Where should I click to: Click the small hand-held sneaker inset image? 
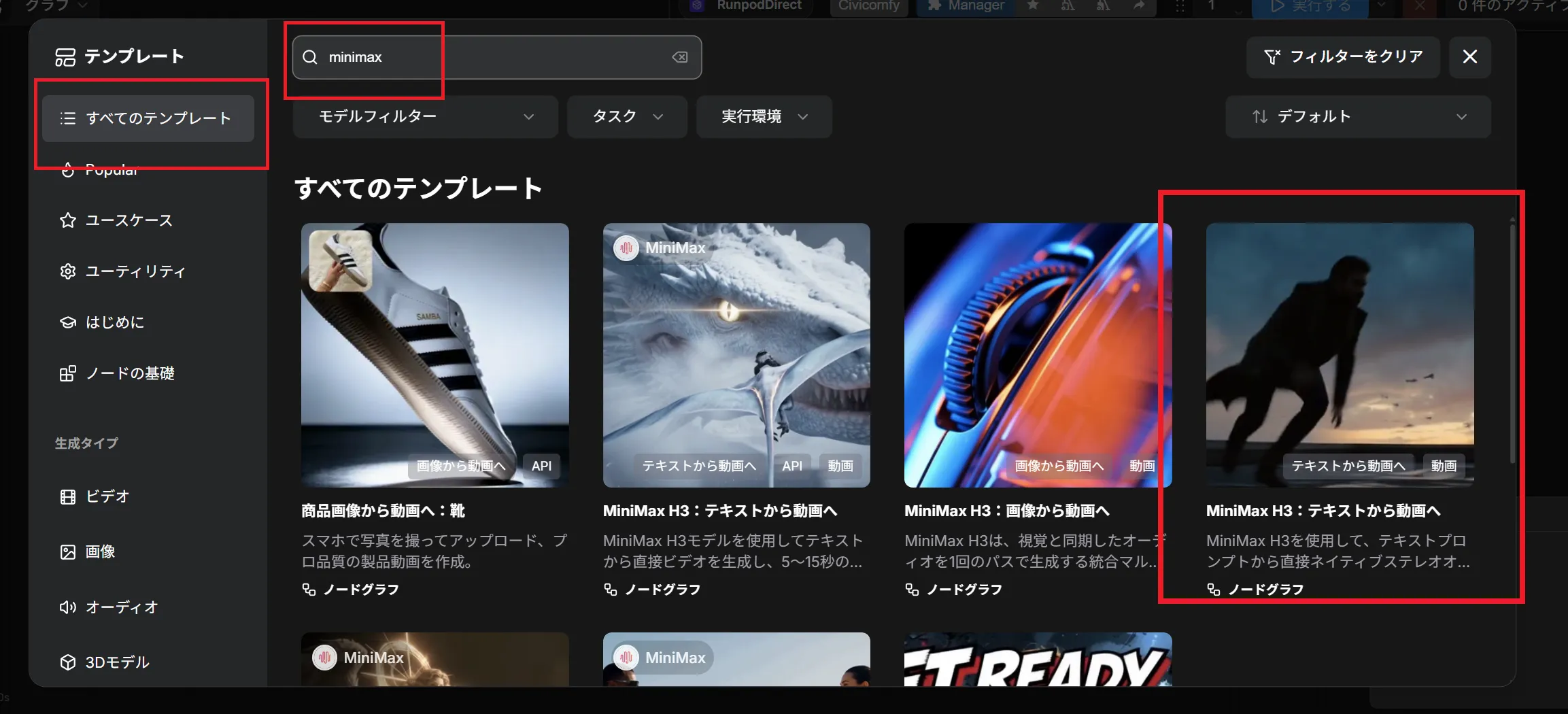[341, 260]
